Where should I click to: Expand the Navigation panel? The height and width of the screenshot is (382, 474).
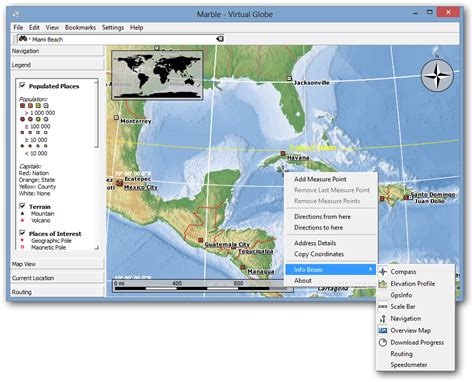pos(57,51)
